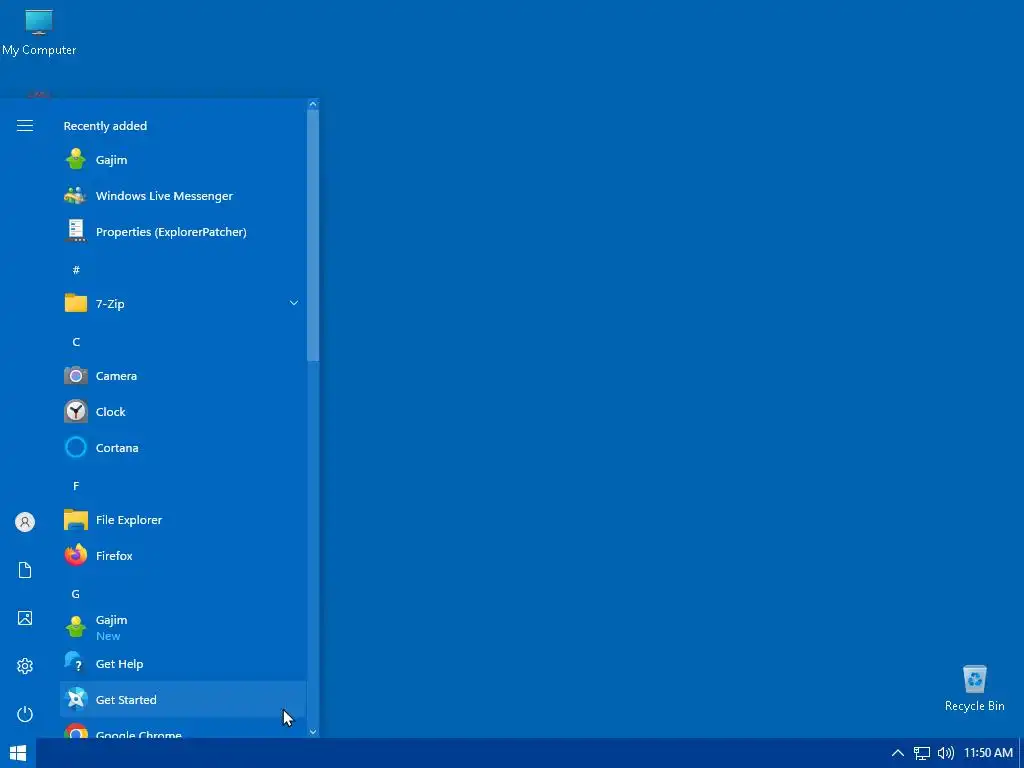The image size is (1024, 768).
Task: Open File Explorer from the app list
Action: coord(183,520)
